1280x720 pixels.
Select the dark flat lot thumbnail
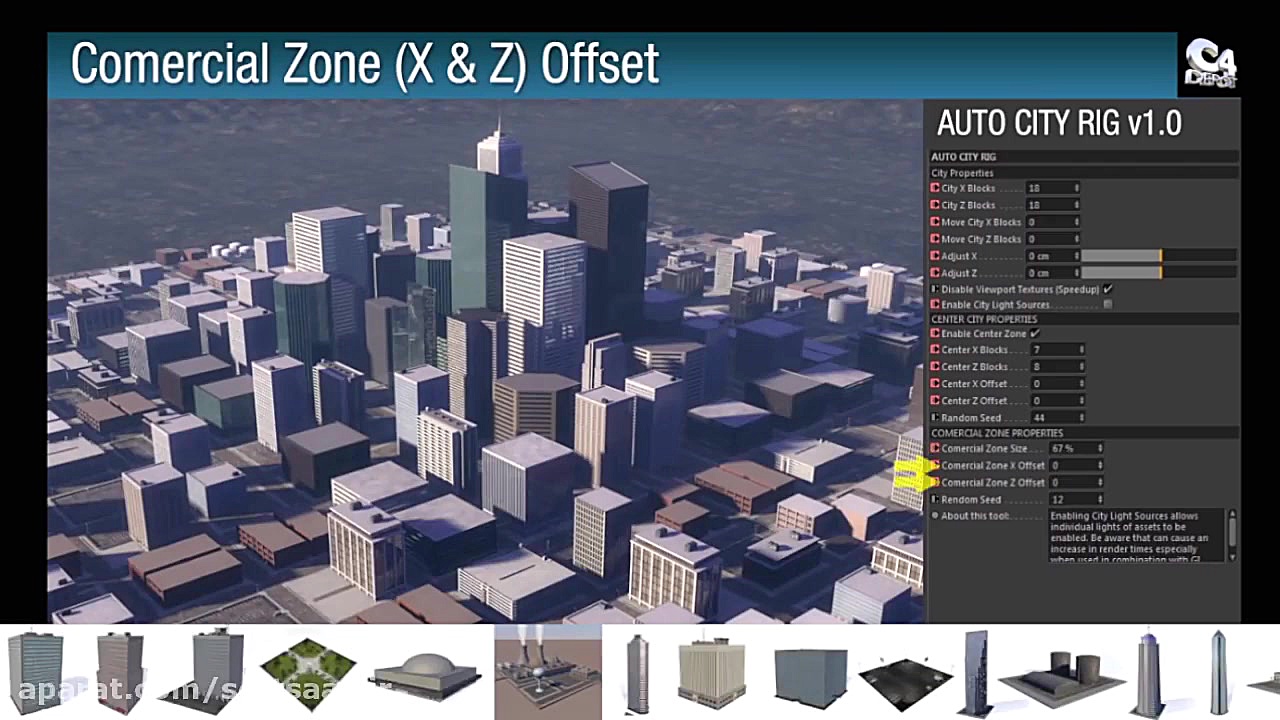(x=905, y=684)
